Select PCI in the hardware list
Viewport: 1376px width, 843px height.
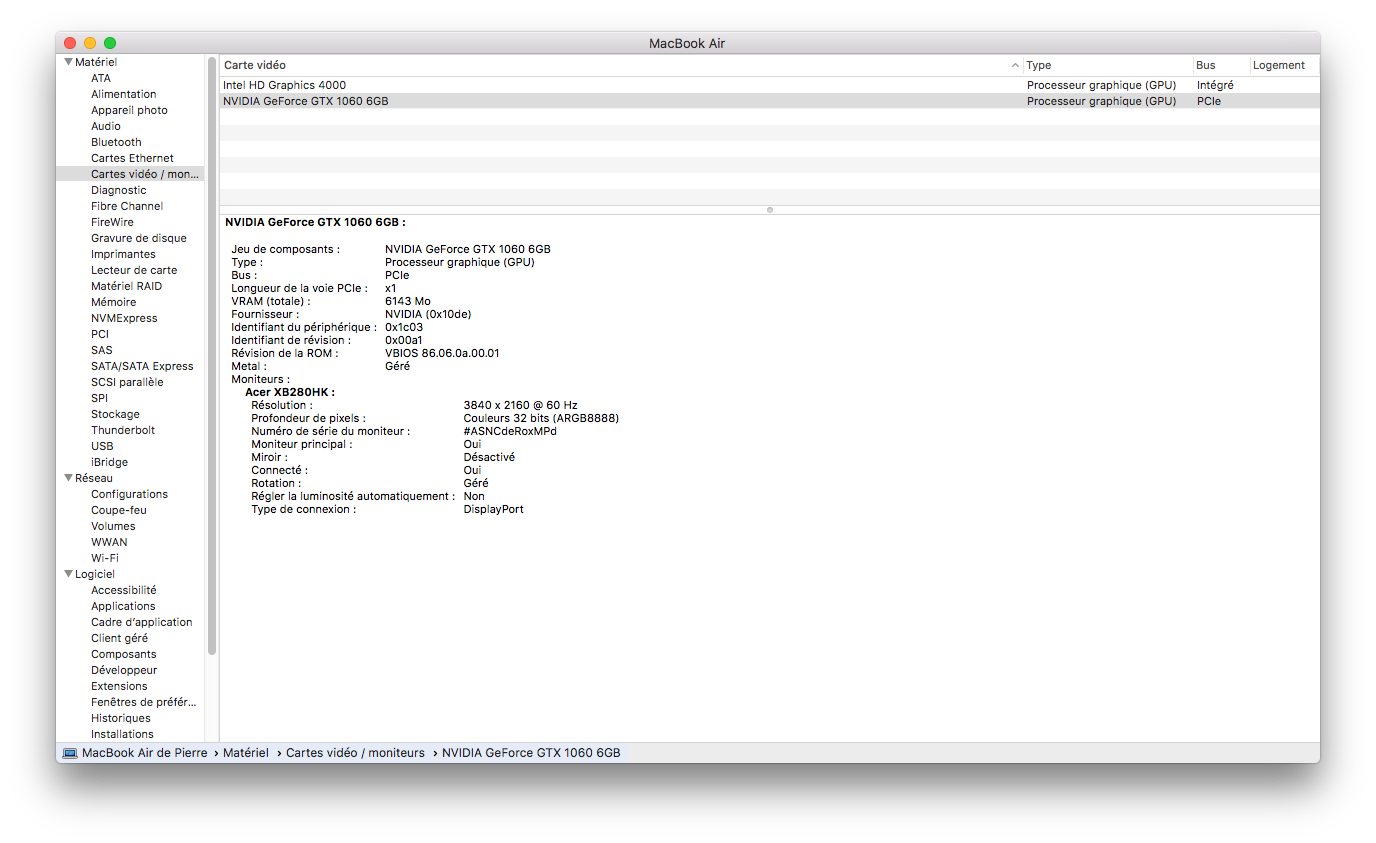(100, 334)
